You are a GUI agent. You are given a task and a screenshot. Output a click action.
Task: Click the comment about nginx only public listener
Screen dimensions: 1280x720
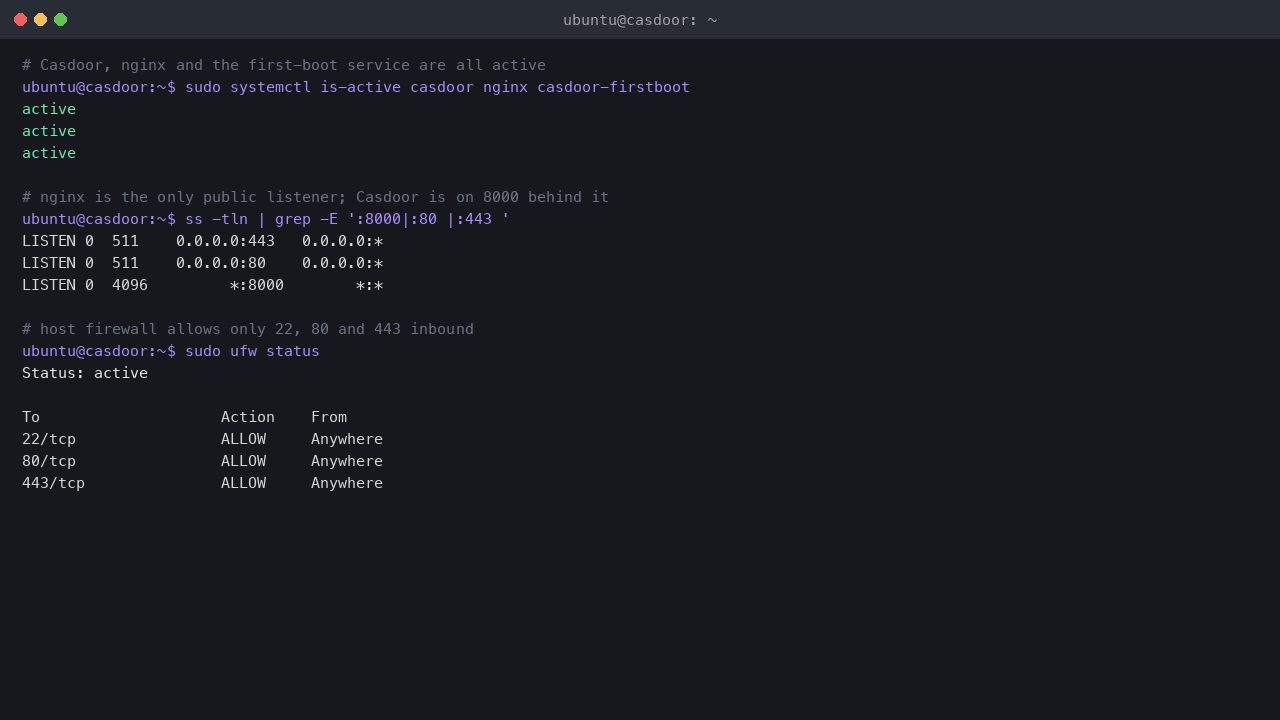click(x=315, y=197)
